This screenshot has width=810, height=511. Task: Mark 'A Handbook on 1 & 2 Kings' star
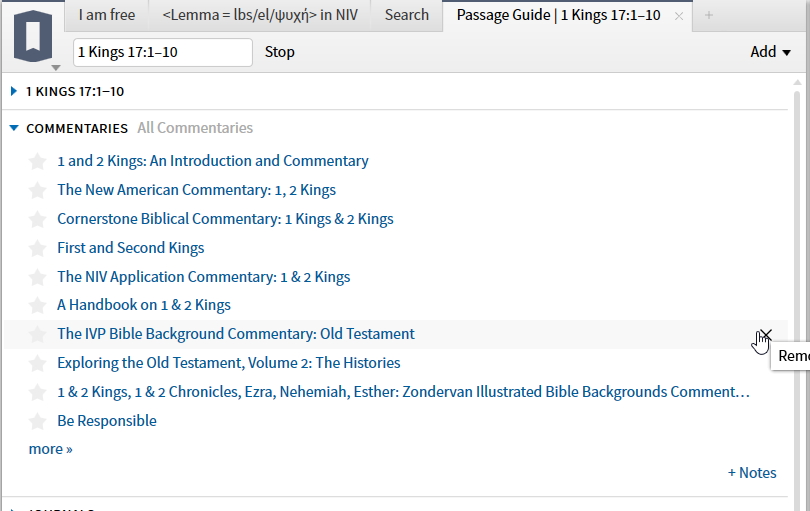38,305
